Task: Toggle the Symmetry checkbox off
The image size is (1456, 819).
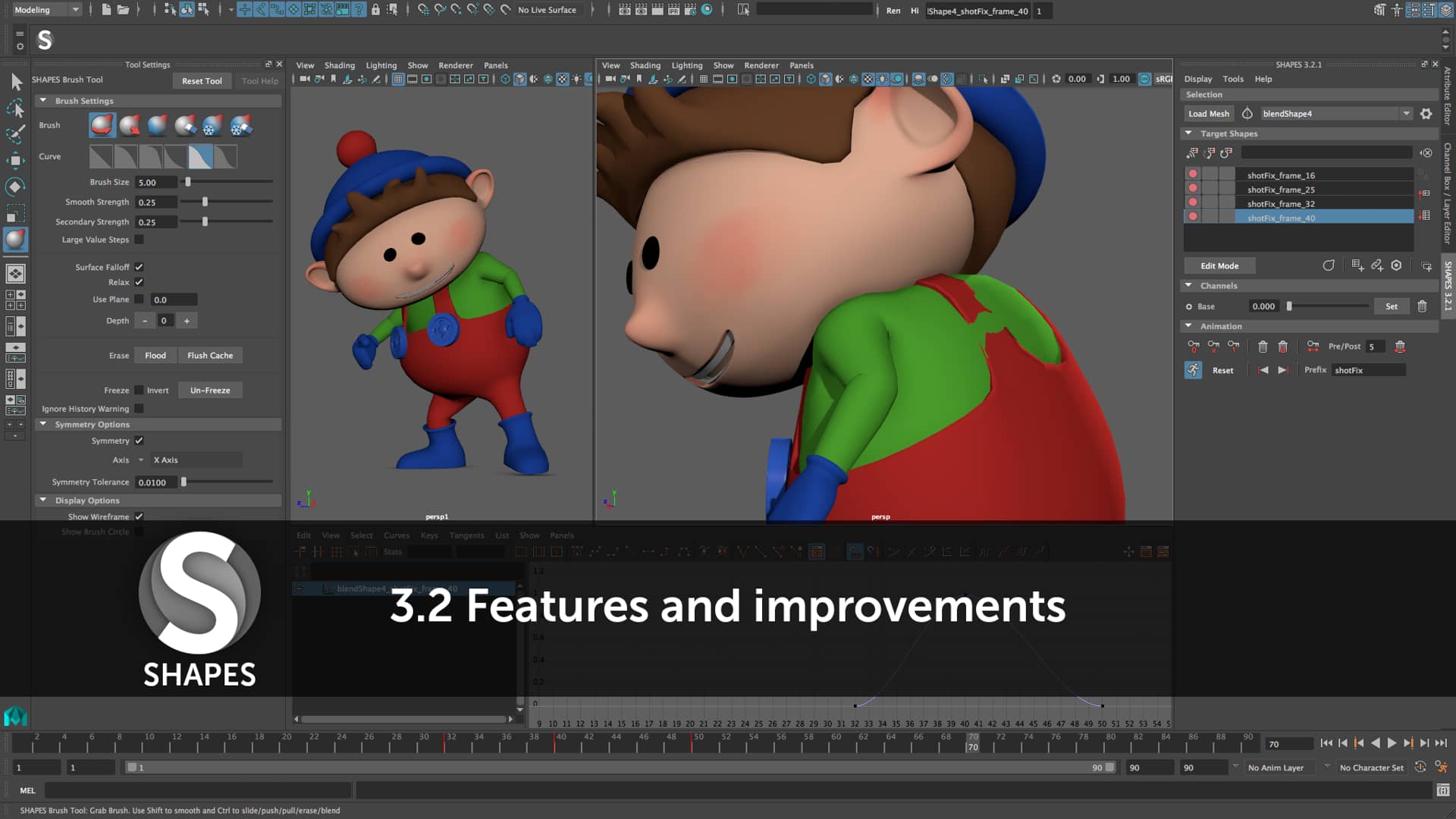Action: pos(139,441)
